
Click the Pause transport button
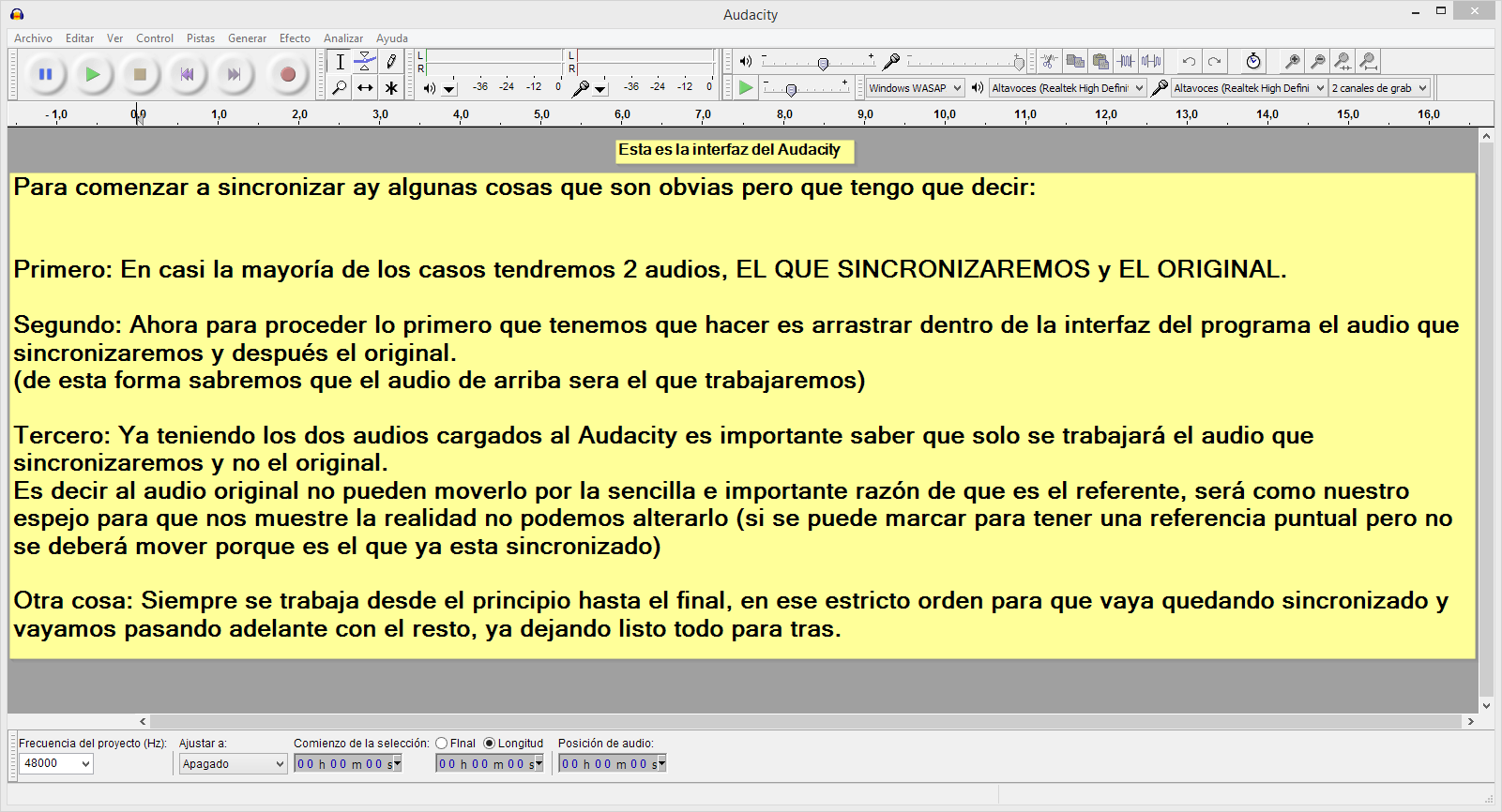(45, 74)
